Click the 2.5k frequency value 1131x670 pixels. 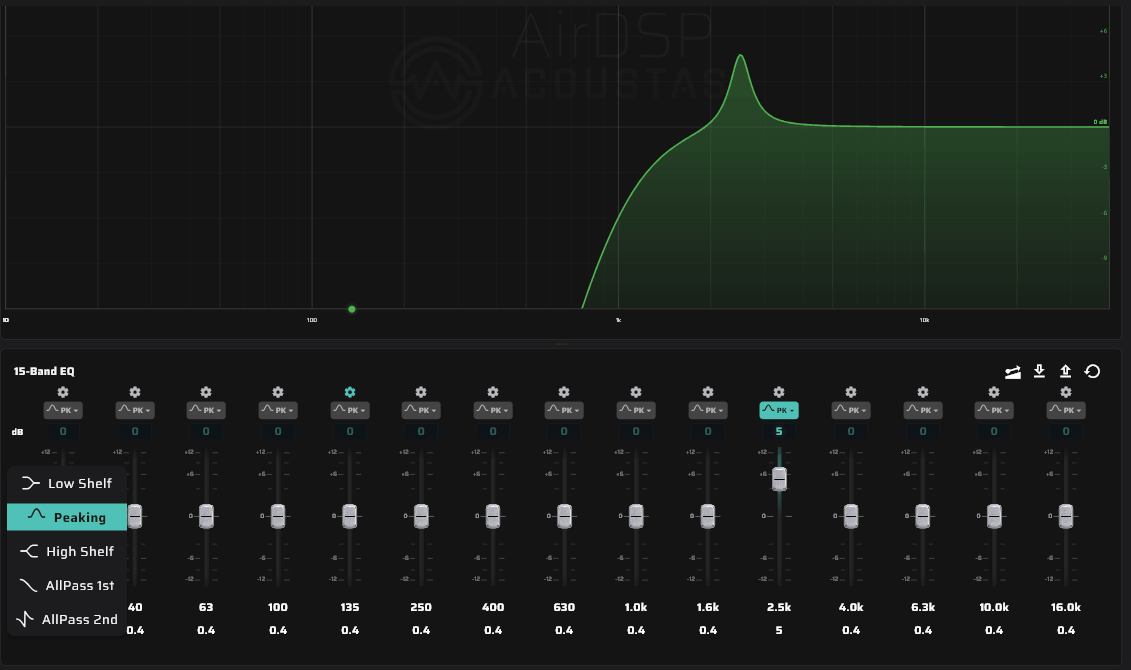pyautogui.click(x=779, y=607)
